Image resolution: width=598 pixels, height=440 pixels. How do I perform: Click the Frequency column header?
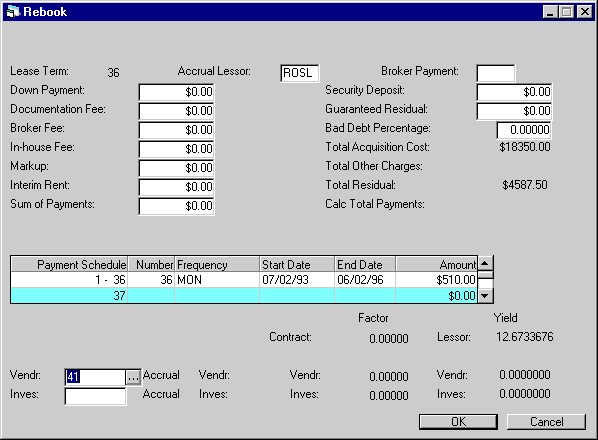pyautogui.click(x=217, y=264)
